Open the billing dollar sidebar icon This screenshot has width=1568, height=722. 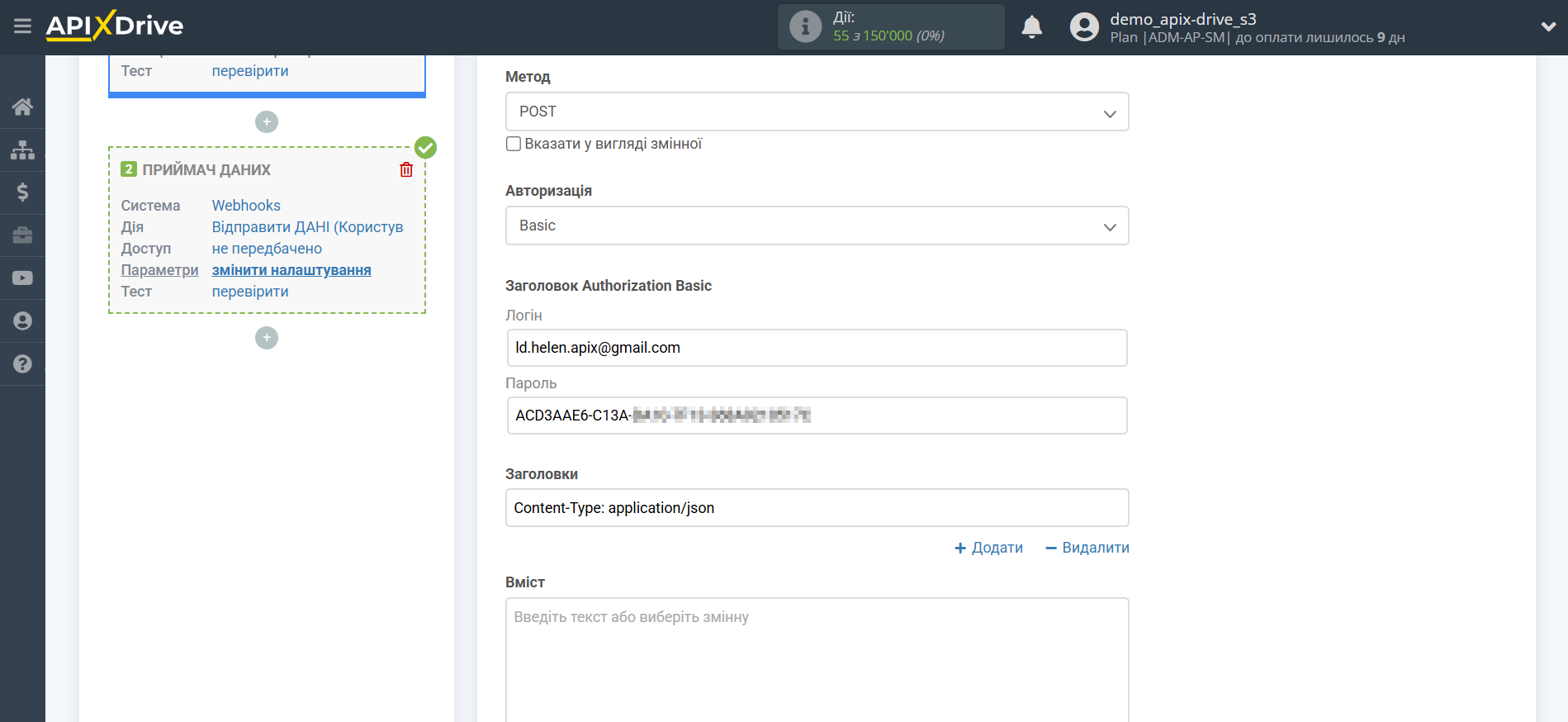[22, 192]
